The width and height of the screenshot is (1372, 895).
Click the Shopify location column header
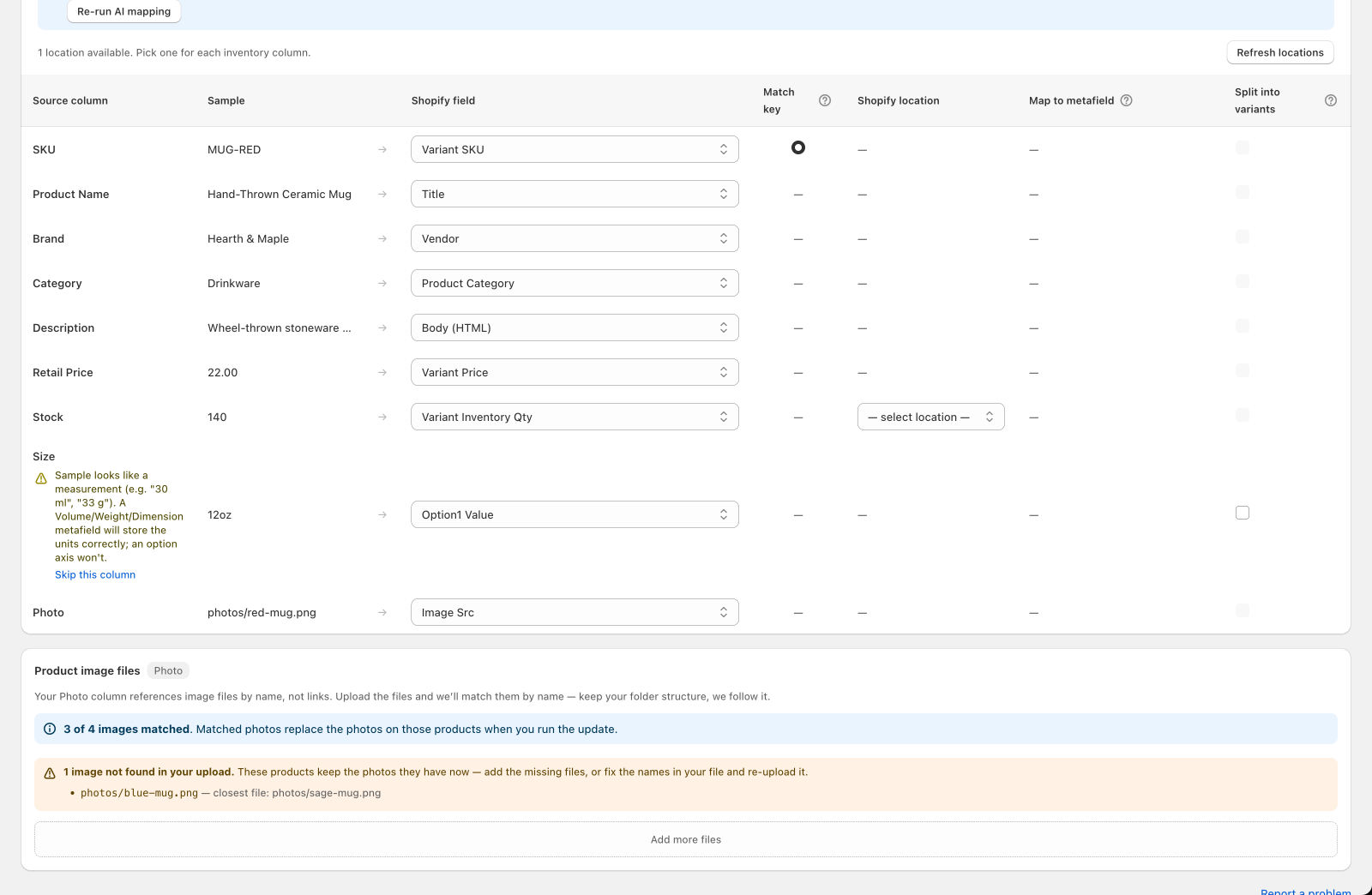pyautogui.click(x=899, y=100)
